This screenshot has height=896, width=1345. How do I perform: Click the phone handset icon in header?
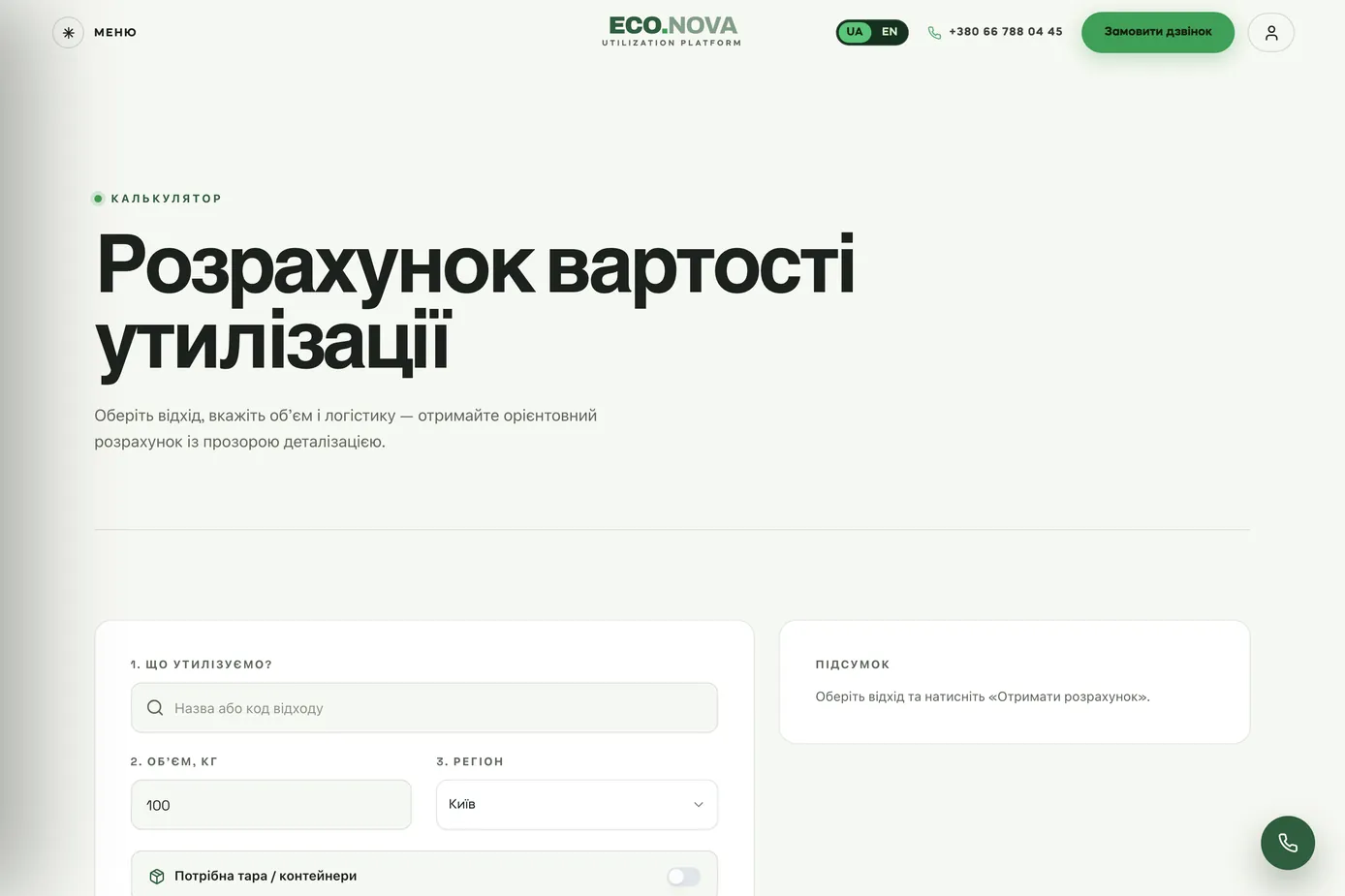[x=934, y=33]
